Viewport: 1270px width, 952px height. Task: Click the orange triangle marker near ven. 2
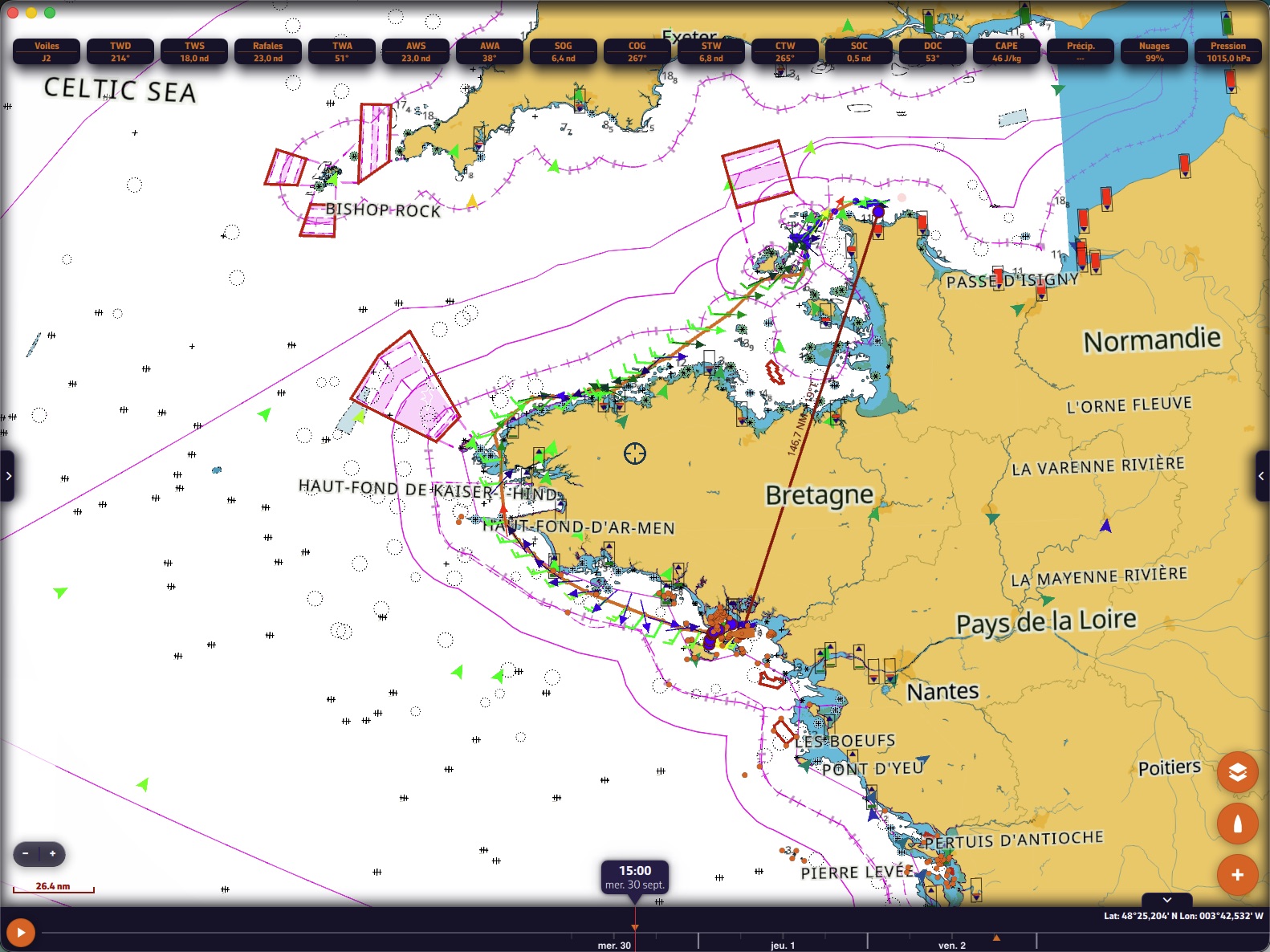pyautogui.click(x=996, y=938)
